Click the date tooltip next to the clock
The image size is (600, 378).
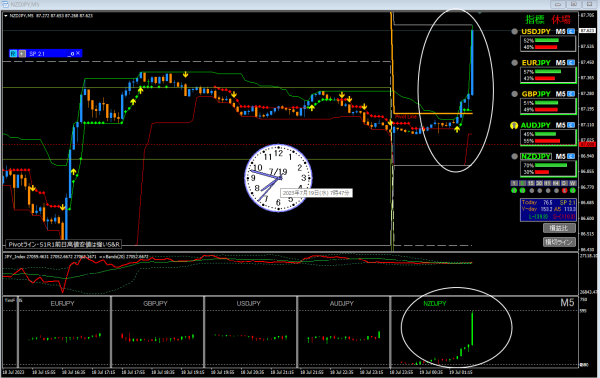[x=316, y=193]
